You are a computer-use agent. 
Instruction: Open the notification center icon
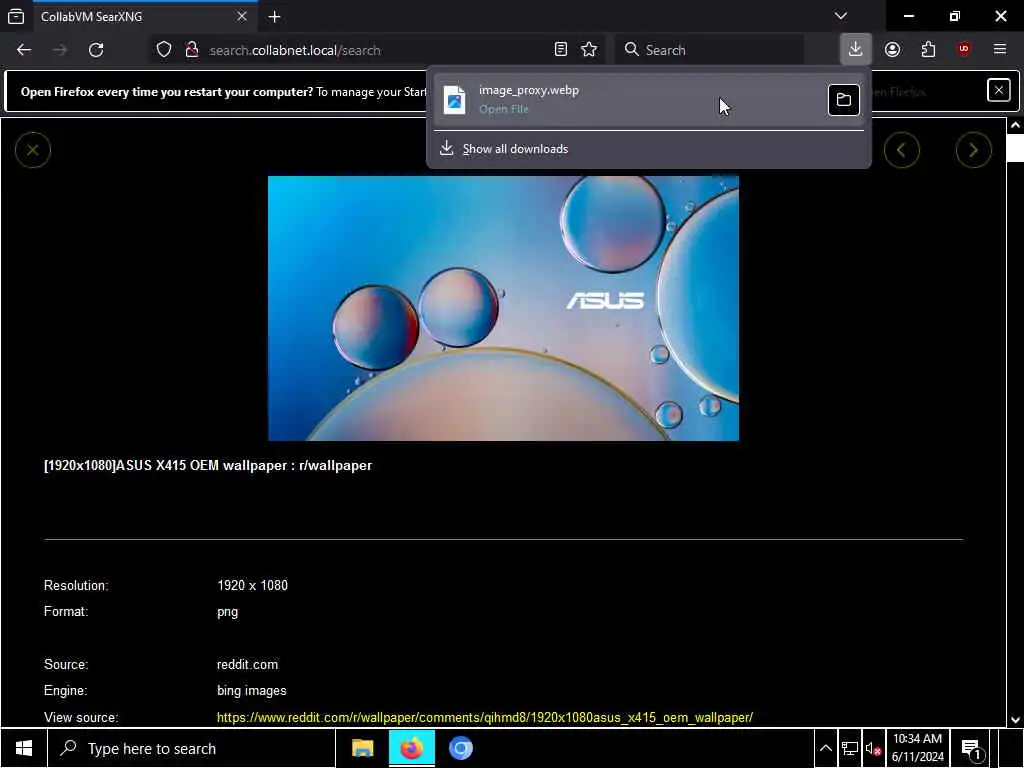971,748
